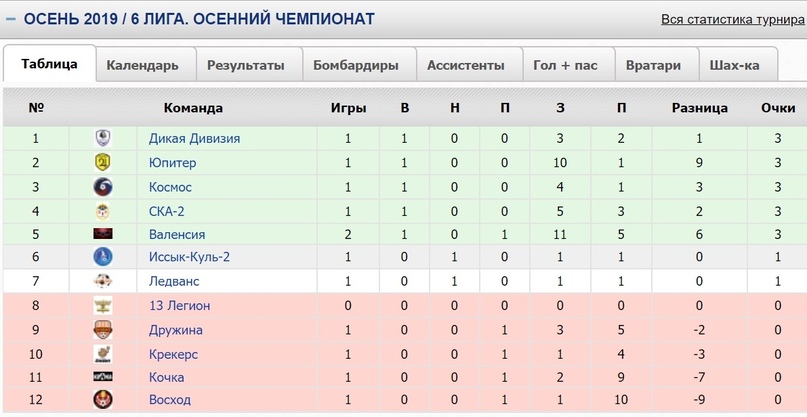
Task: Select the Вратари tab
Action: 653,65
